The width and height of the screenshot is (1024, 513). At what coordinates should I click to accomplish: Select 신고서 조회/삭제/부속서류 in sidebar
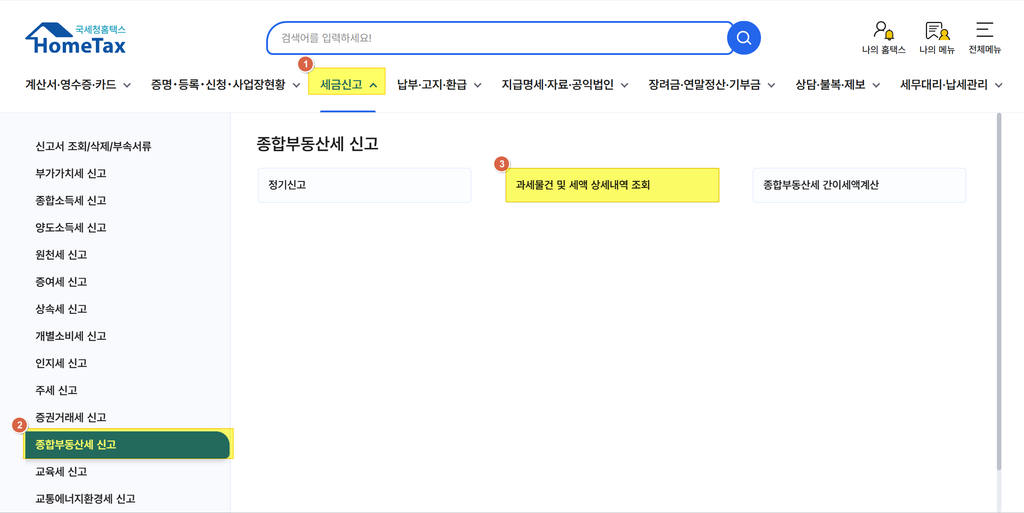coord(93,146)
